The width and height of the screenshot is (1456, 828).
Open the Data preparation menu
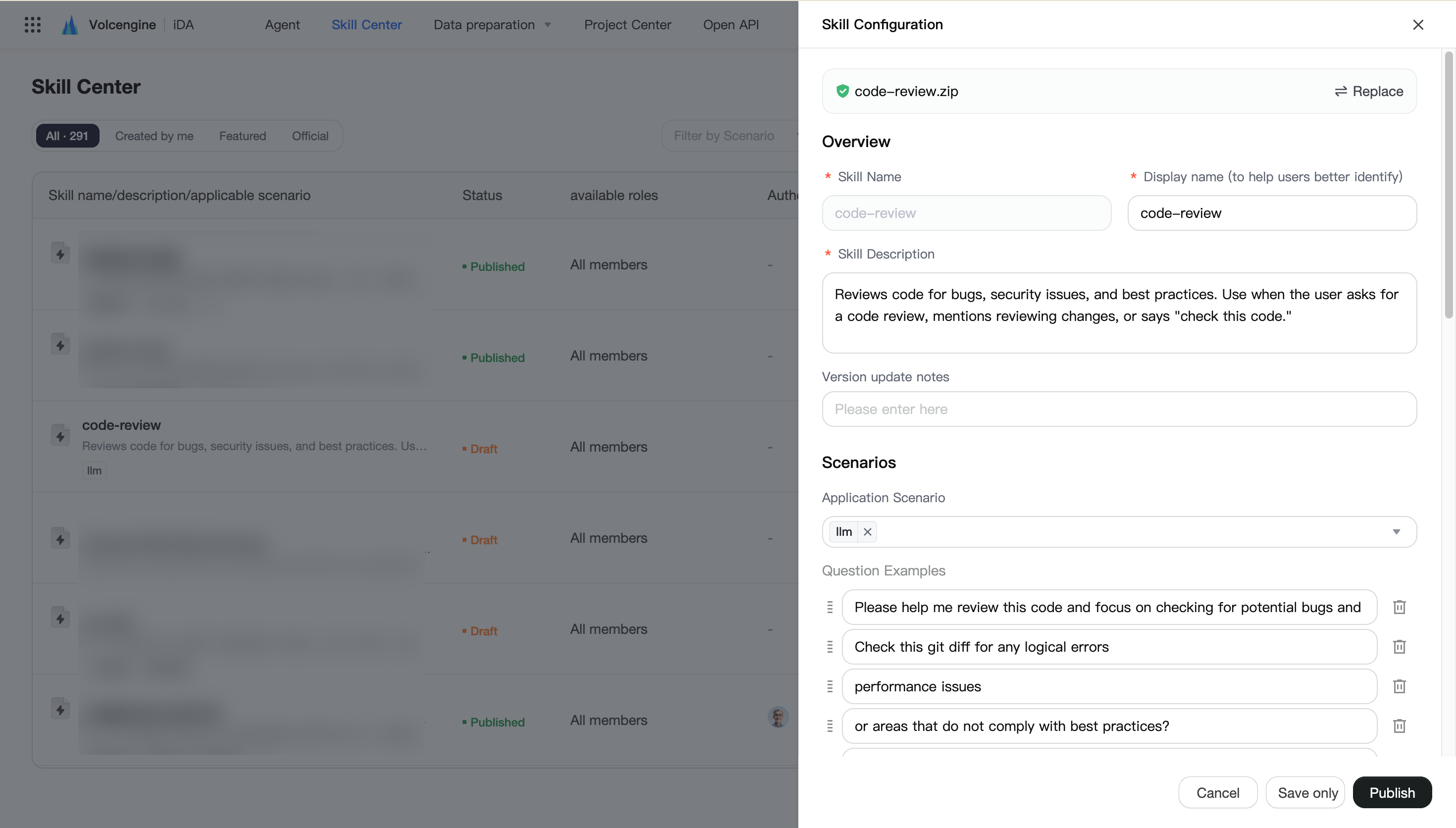[492, 24]
